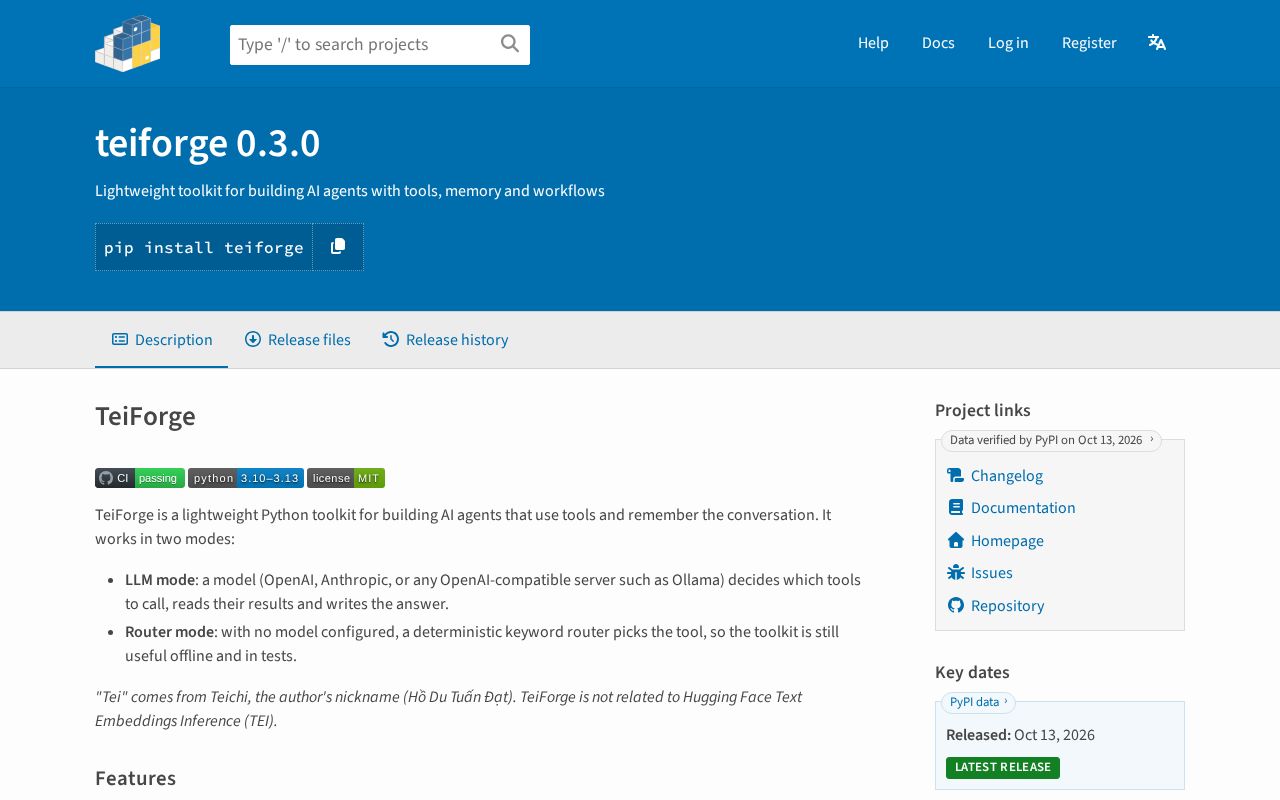Open the Changelog project link
The image size is (1280, 800).
coord(1007,476)
